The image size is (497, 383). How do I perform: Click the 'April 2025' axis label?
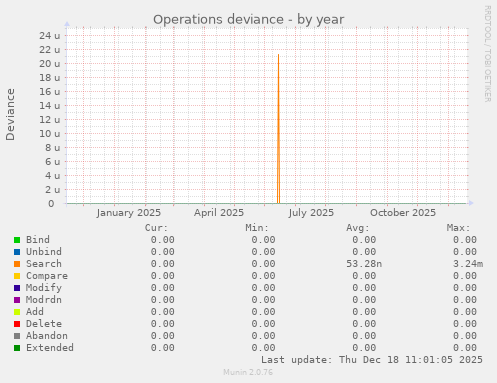(x=219, y=213)
